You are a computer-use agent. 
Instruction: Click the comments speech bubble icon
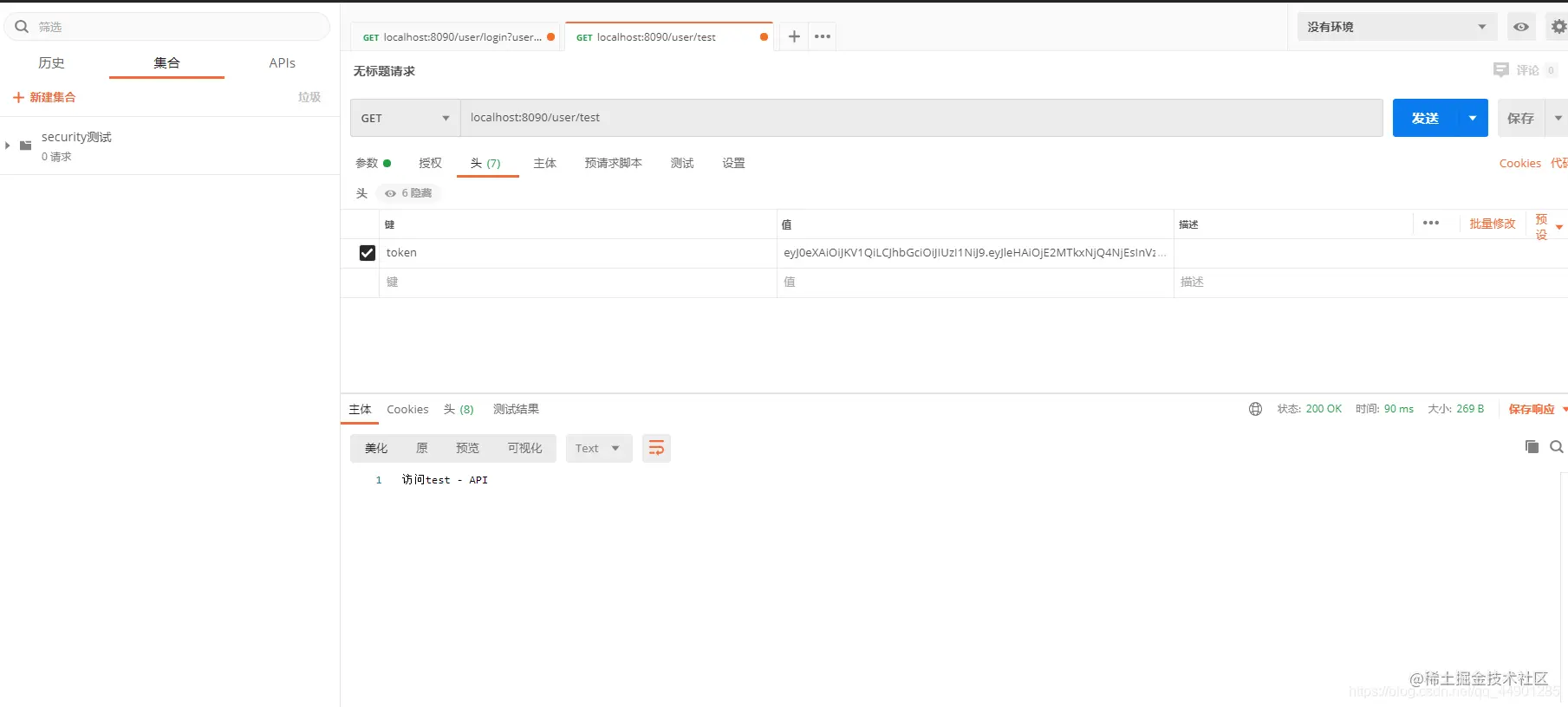point(1501,70)
